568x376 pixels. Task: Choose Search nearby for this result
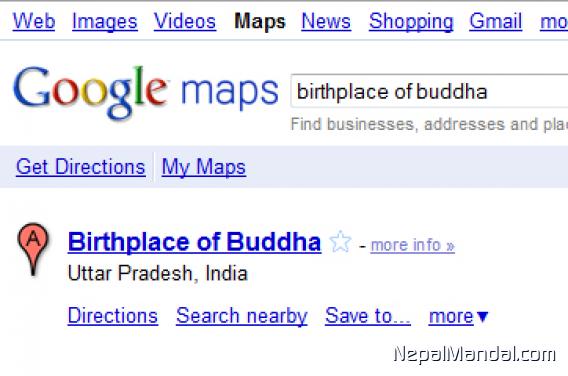(x=242, y=316)
